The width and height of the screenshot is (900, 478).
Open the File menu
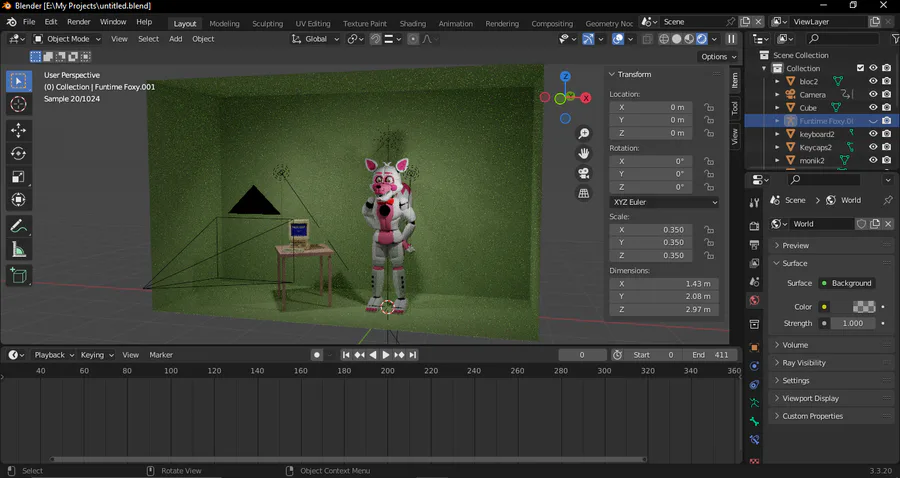[29, 22]
